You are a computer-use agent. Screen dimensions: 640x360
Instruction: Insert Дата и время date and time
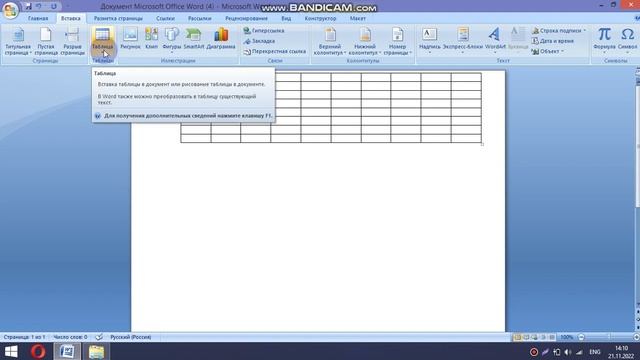point(553,41)
